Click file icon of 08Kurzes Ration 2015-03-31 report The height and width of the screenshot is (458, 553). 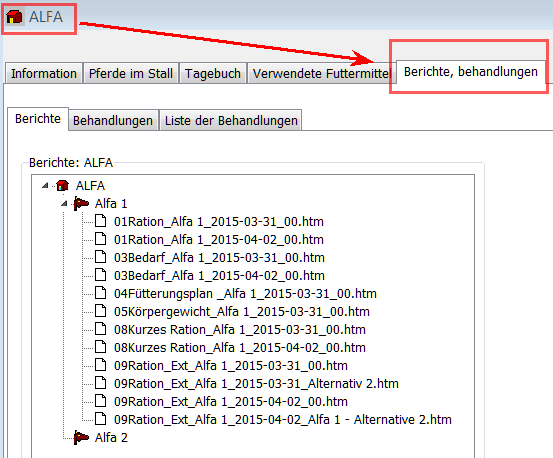[101, 329]
